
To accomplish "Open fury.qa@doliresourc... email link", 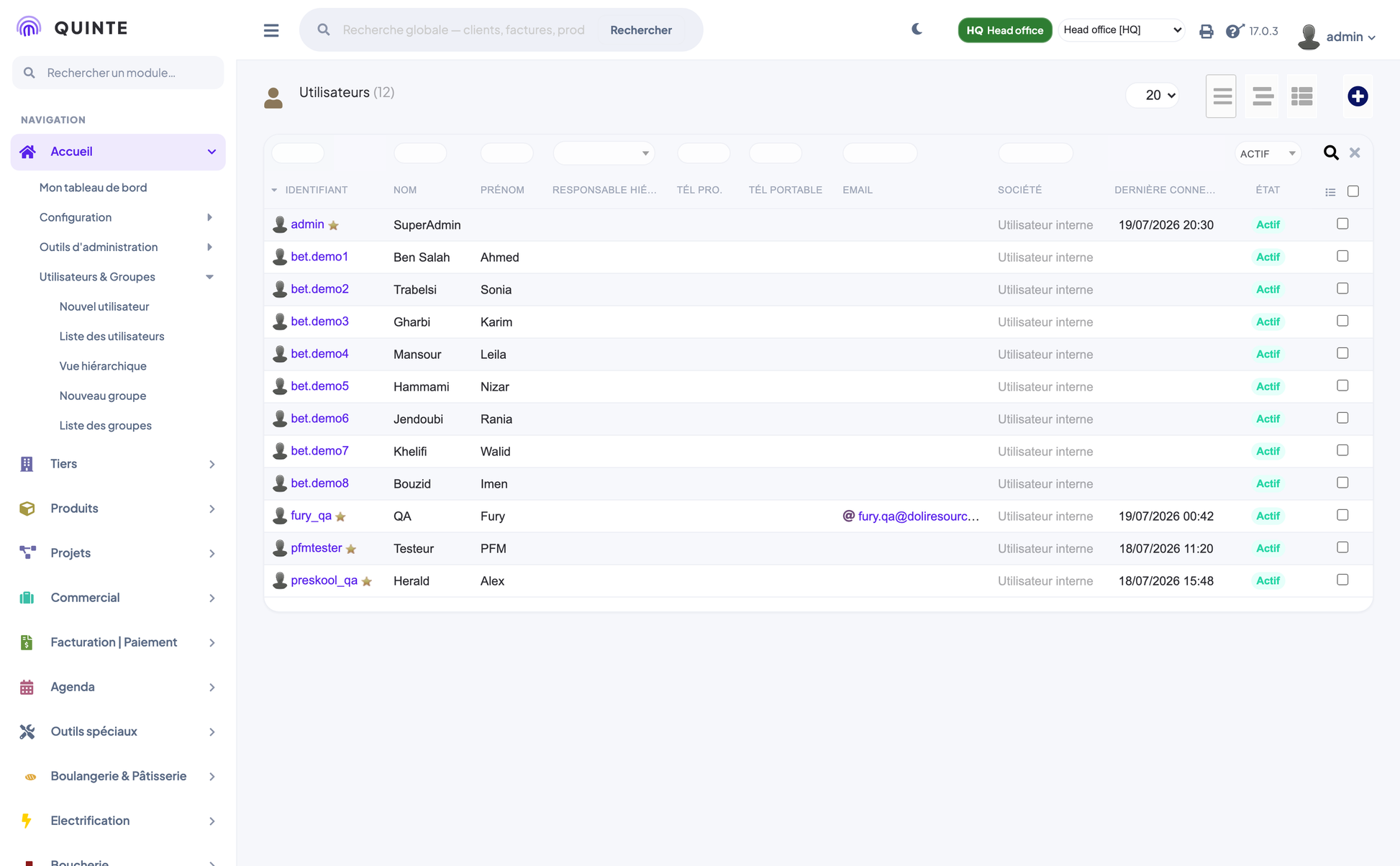I will (x=918, y=516).
